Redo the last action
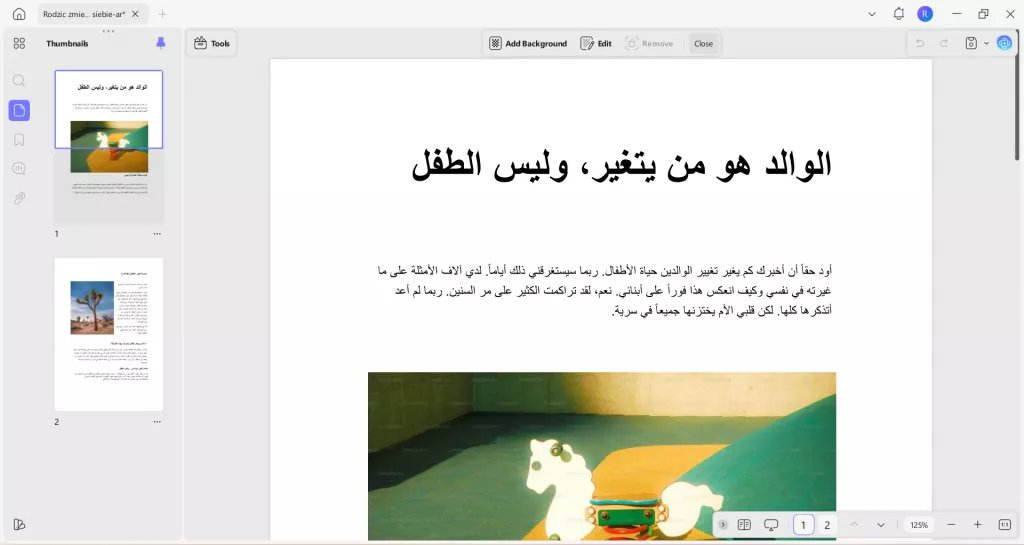The image size is (1024, 545). point(944,43)
